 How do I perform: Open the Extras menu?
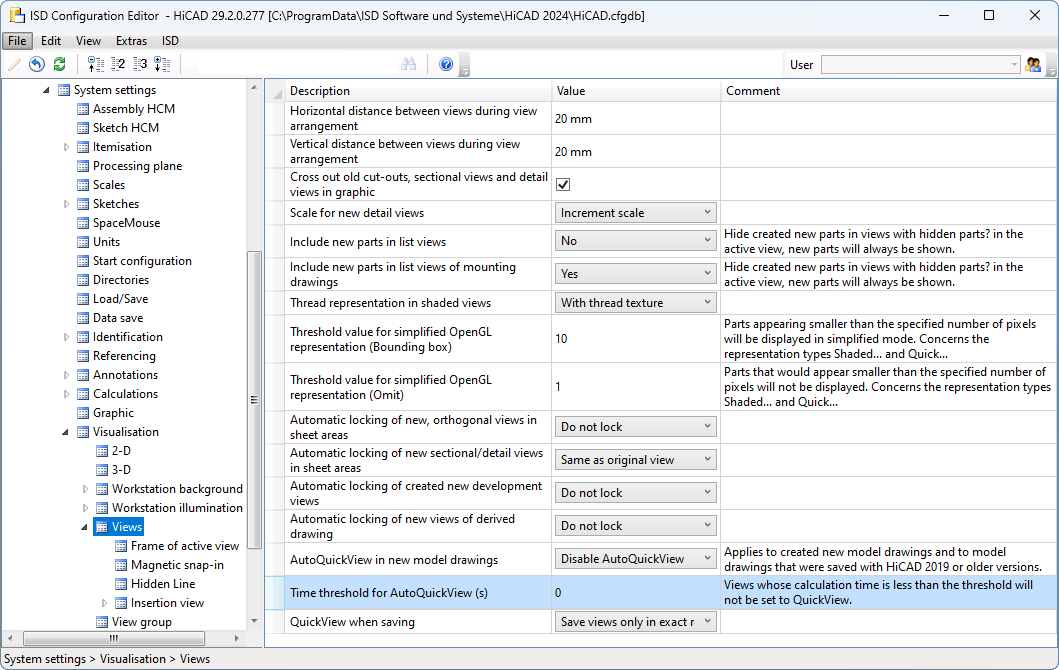(131, 41)
